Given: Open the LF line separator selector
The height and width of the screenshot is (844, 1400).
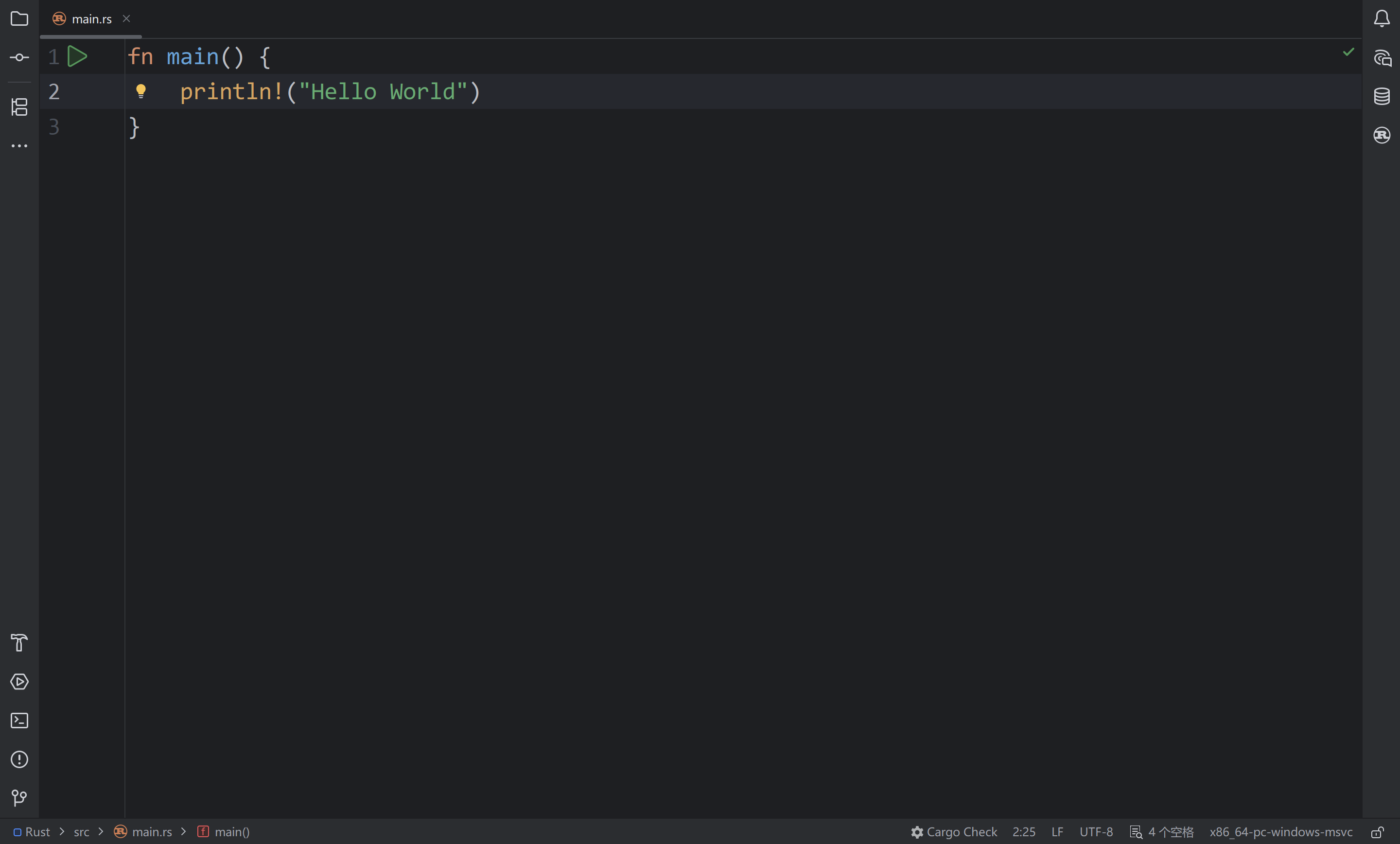Looking at the screenshot, I should (x=1057, y=832).
